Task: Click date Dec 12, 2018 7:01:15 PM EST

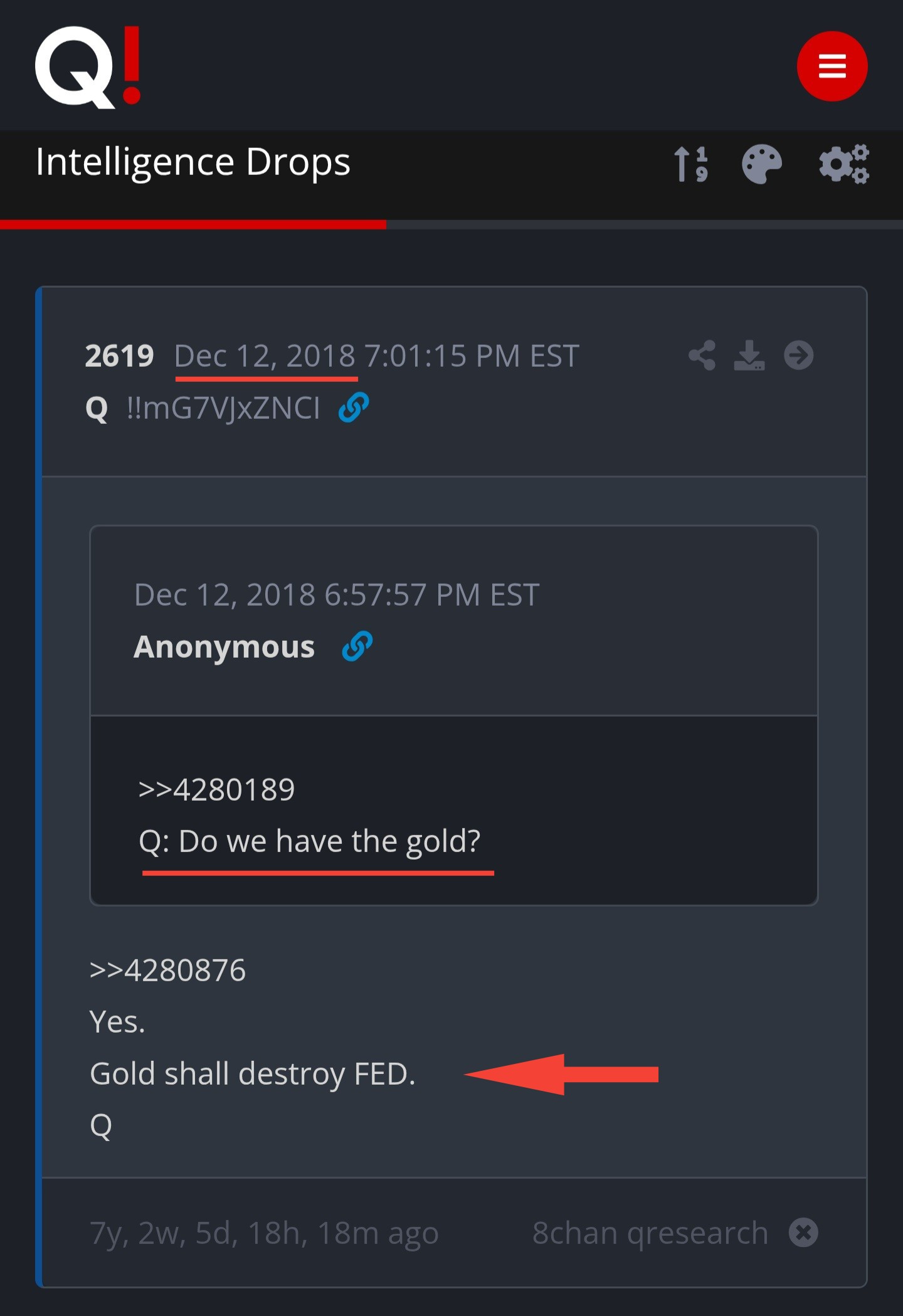Action: coord(376,356)
